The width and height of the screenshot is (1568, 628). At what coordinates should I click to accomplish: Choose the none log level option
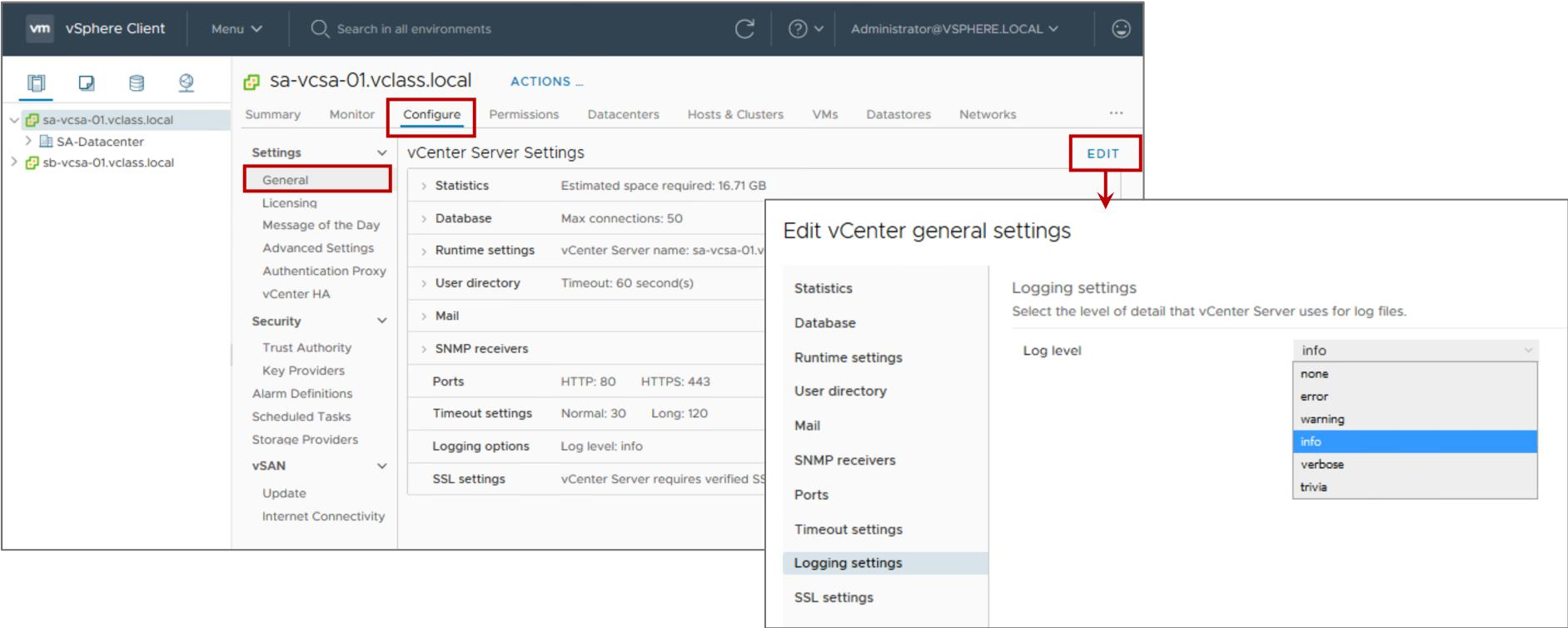1414,374
